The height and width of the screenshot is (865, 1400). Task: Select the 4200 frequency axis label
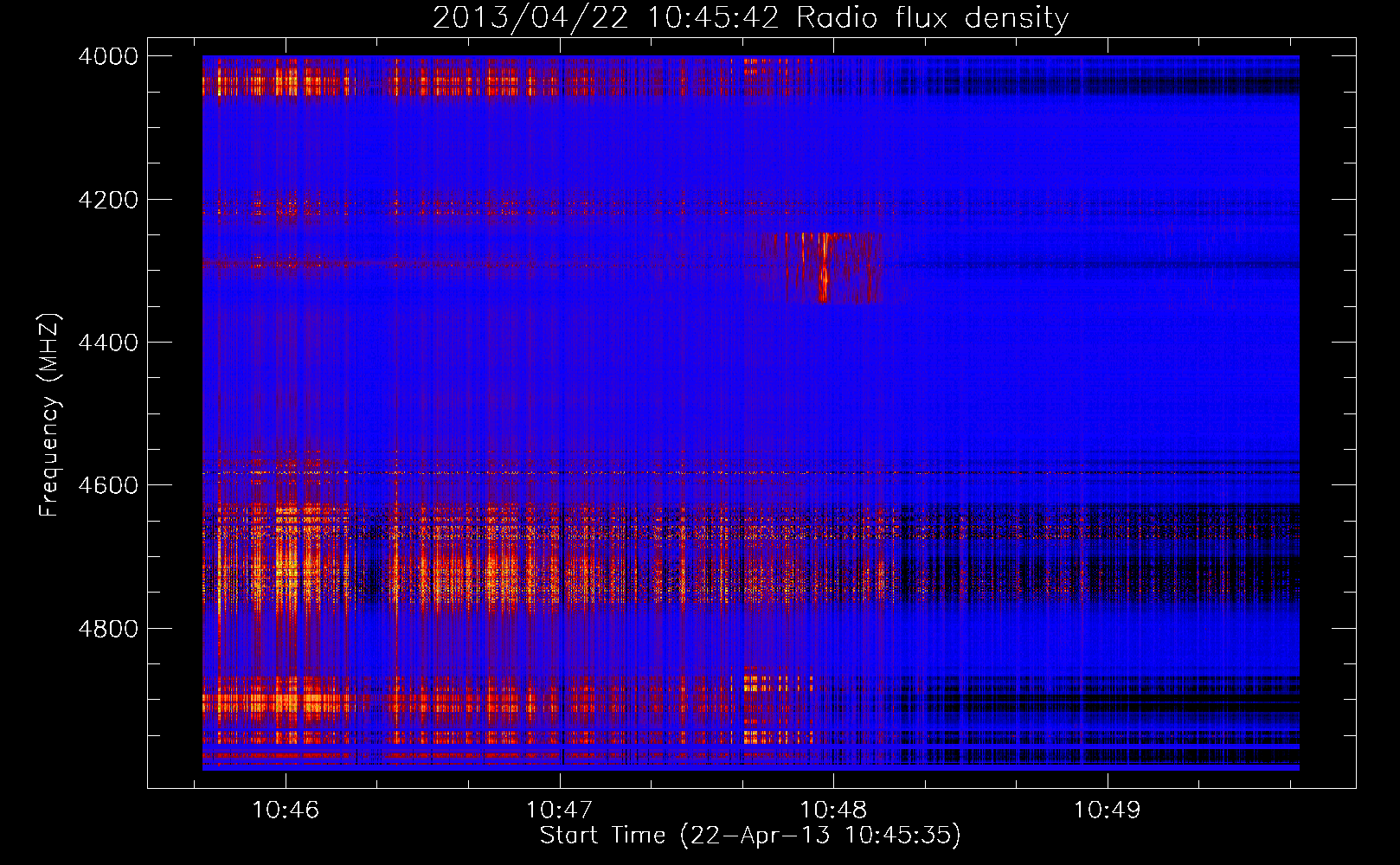(108, 200)
